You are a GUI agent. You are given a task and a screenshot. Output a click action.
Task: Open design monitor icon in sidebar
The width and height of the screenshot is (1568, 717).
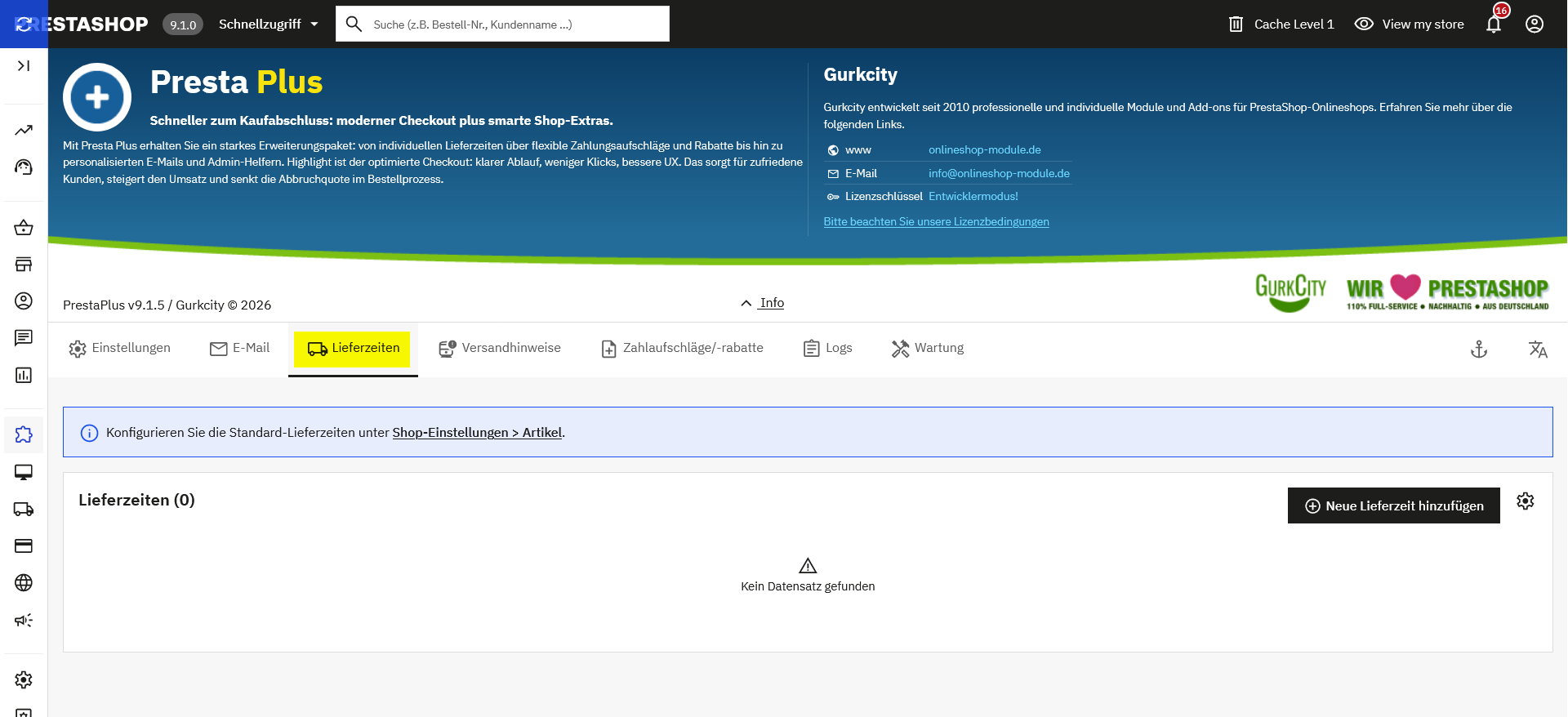point(24,472)
